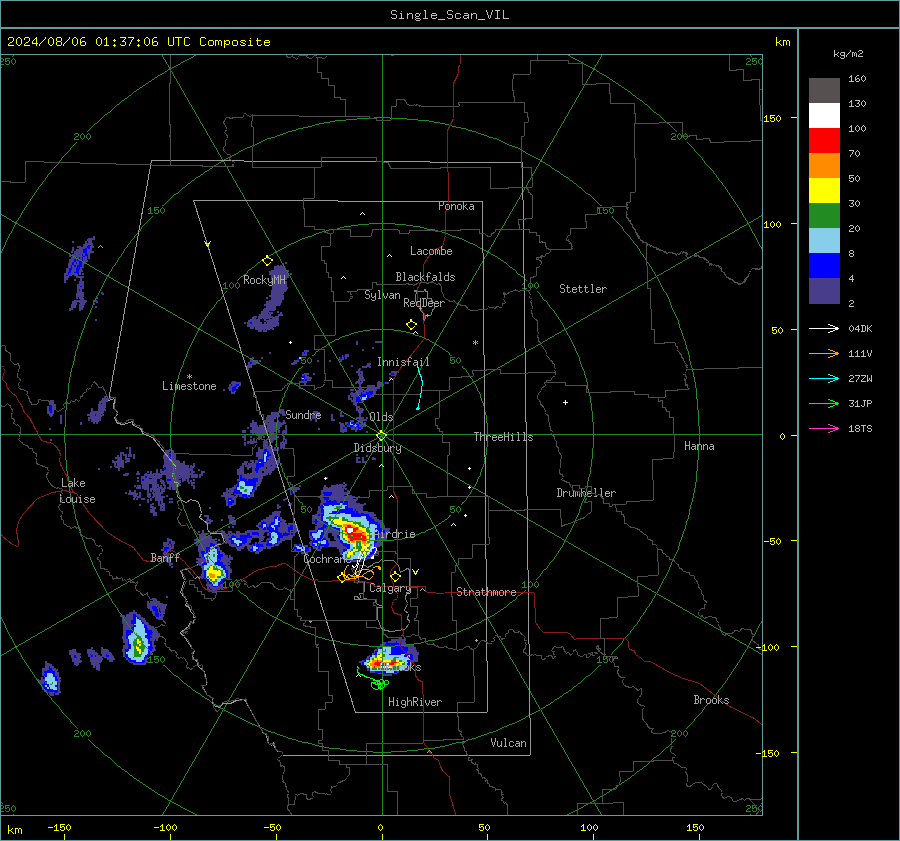Screen dimensions: 900x841
Task: Select the red 70-100 legend swatch
Action: 824,141
